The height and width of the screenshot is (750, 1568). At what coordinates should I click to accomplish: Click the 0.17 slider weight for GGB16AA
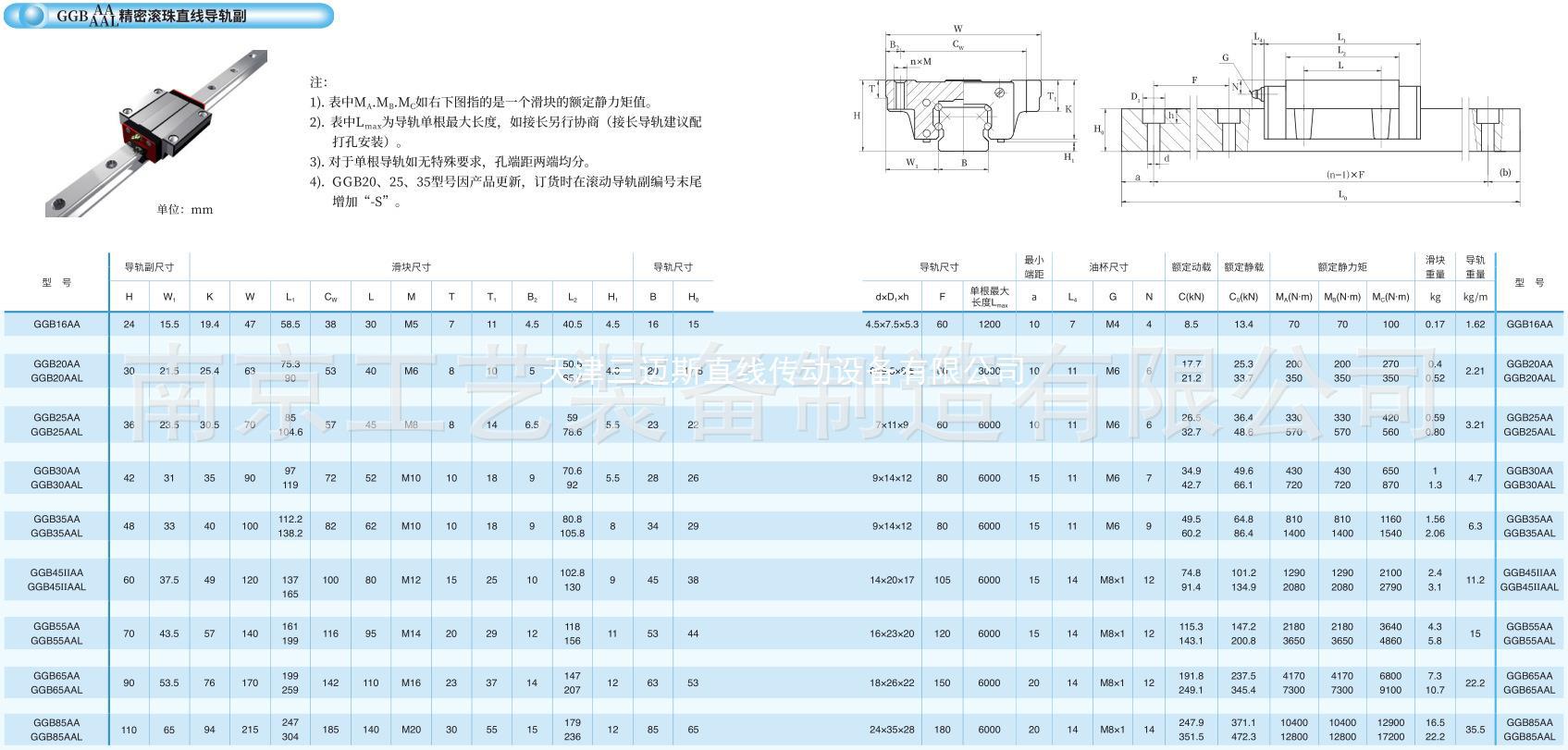point(1435,325)
